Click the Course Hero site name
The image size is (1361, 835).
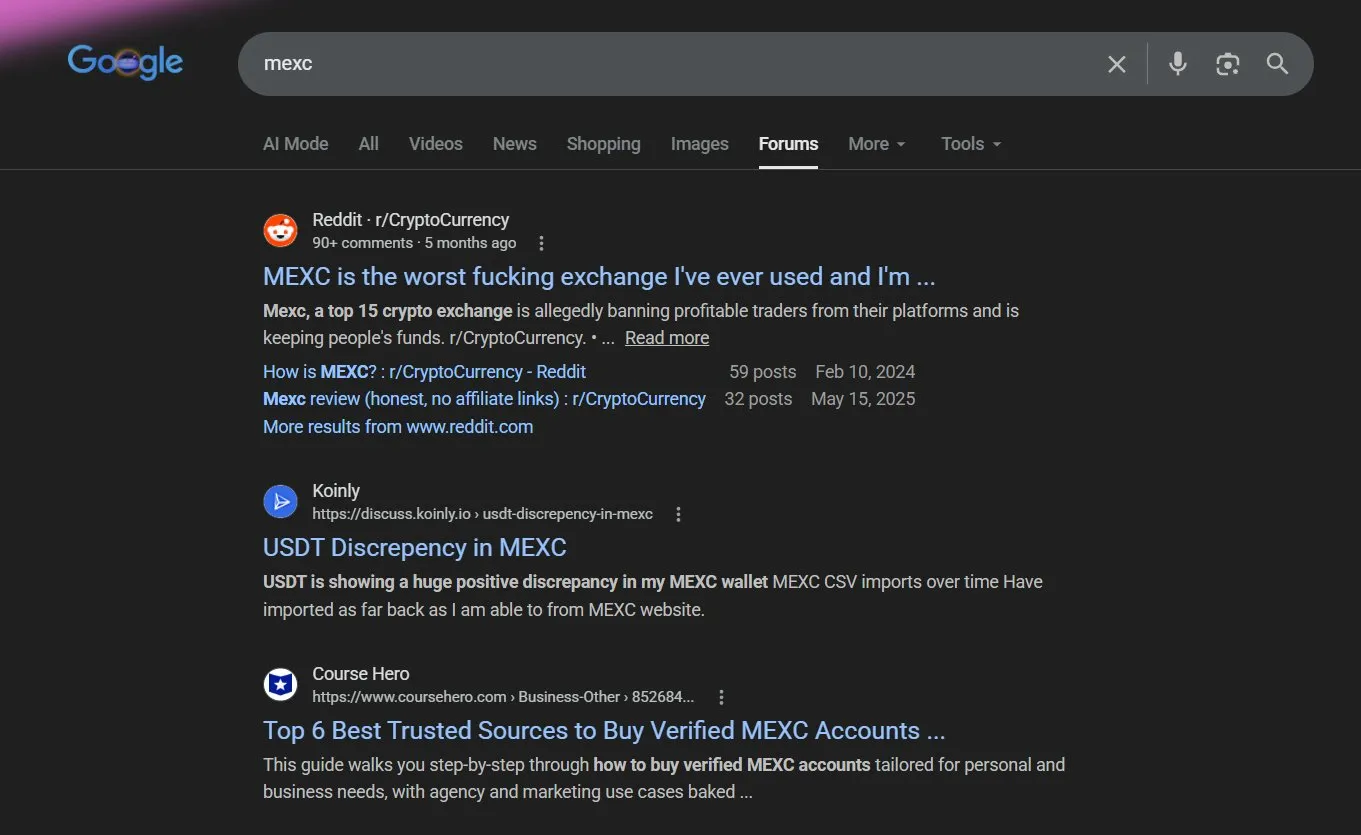click(361, 674)
